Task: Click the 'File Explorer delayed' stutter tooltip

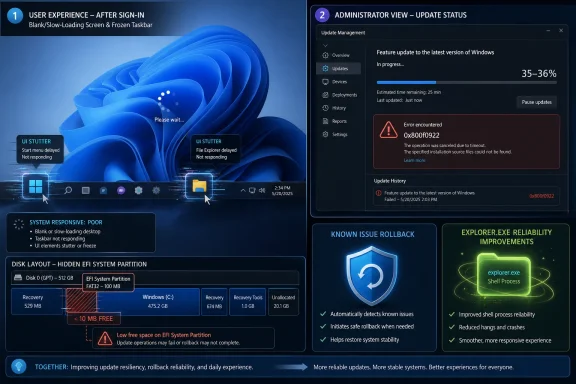Action: pos(216,149)
